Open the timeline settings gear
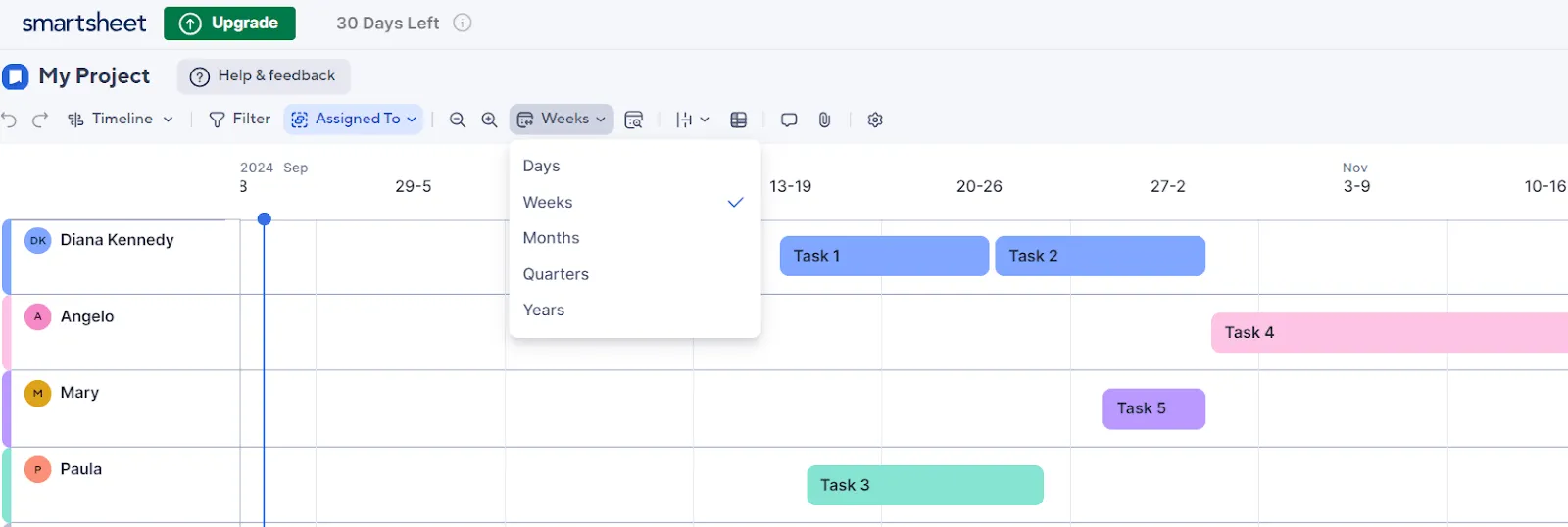1568x527 pixels. tap(875, 120)
